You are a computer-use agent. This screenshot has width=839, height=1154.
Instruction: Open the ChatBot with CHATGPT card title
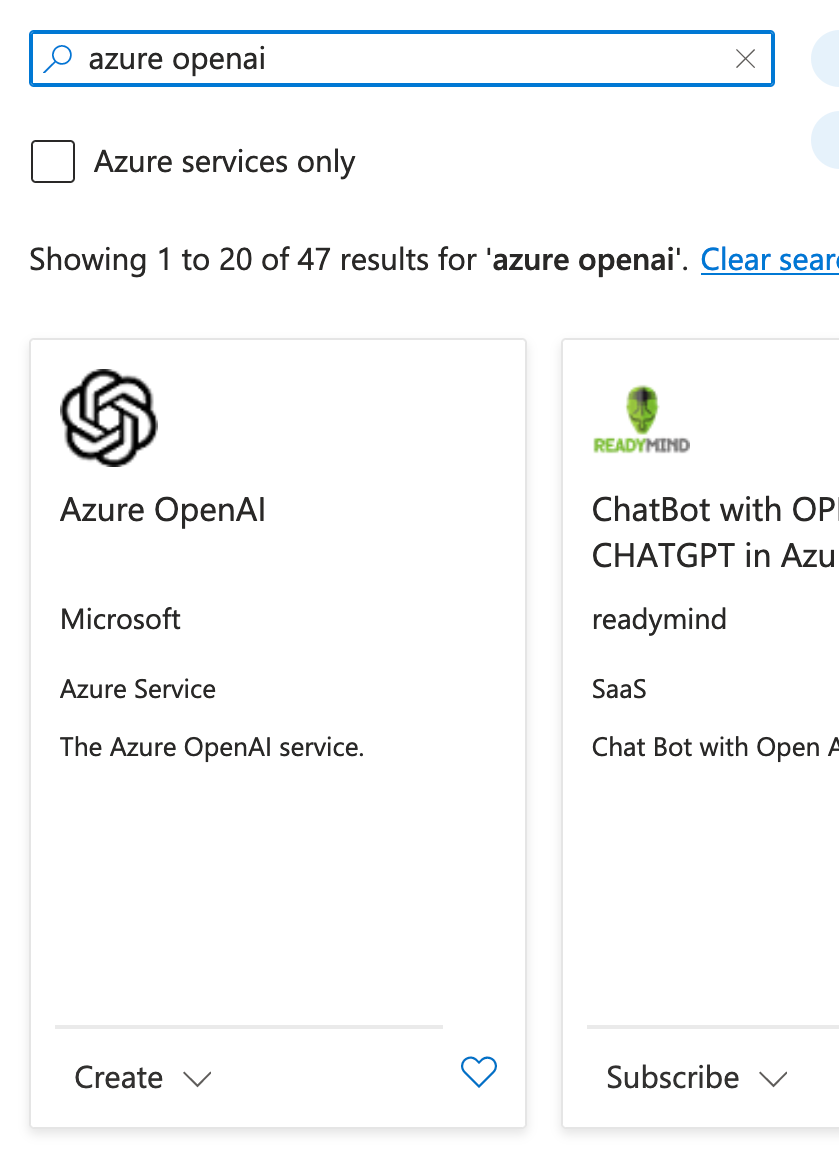(x=715, y=532)
